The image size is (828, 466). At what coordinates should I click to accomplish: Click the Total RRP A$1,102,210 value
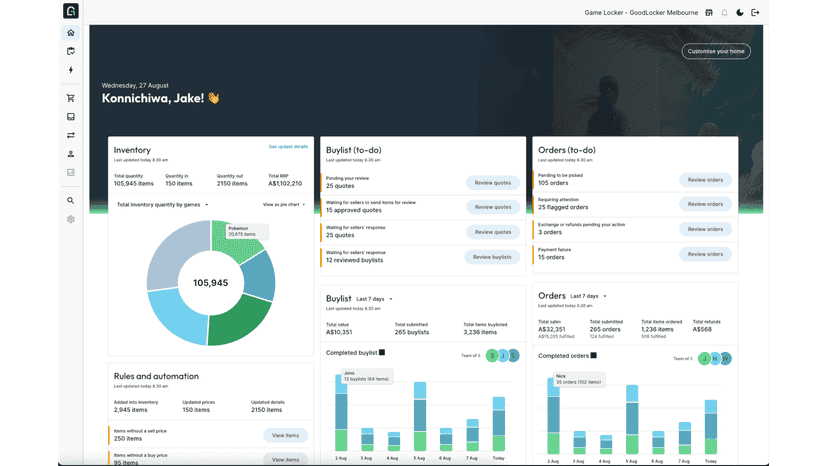pos(285,184)
